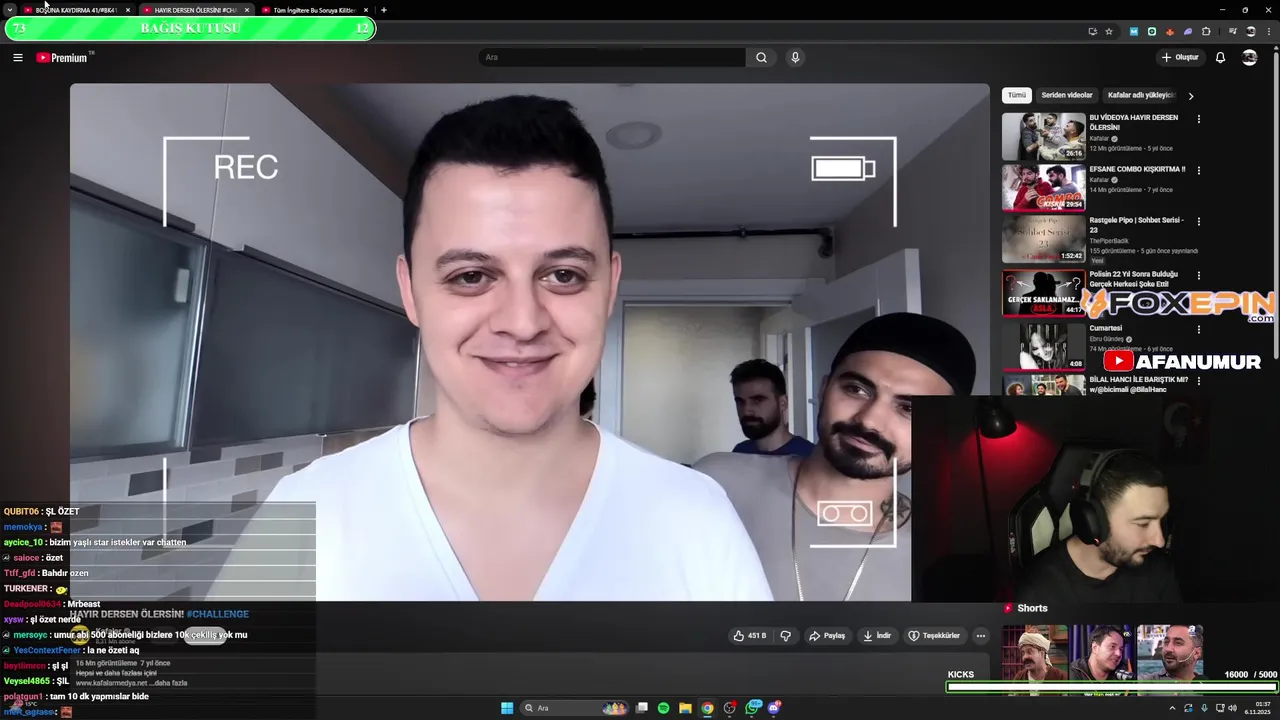Open Spotify from the taskbar
This screenshot has height=720, width=1280.
pyautogui.click(x=663, y=708)
